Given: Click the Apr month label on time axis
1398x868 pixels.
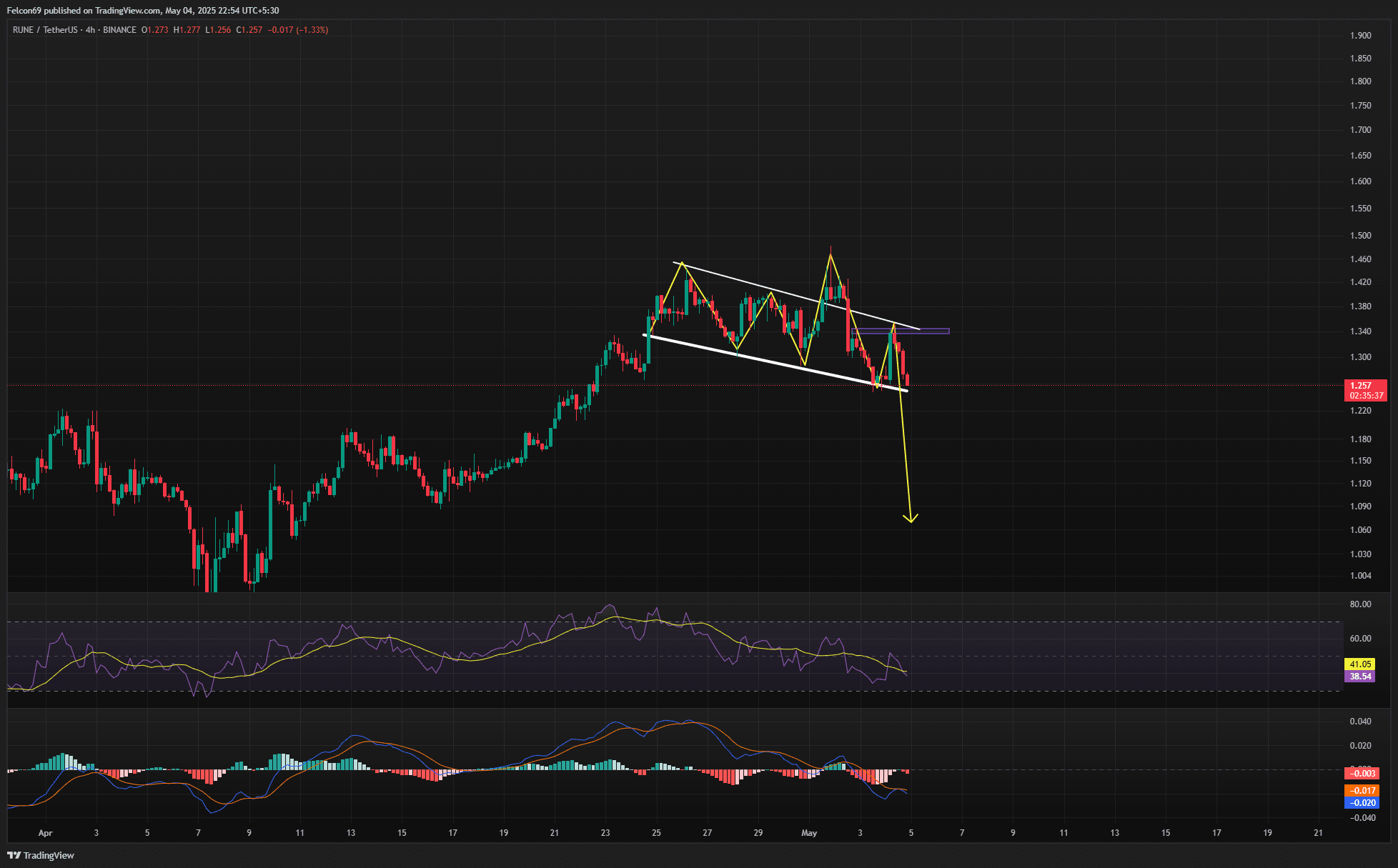Looking at the screenshot, I should 45,833.
